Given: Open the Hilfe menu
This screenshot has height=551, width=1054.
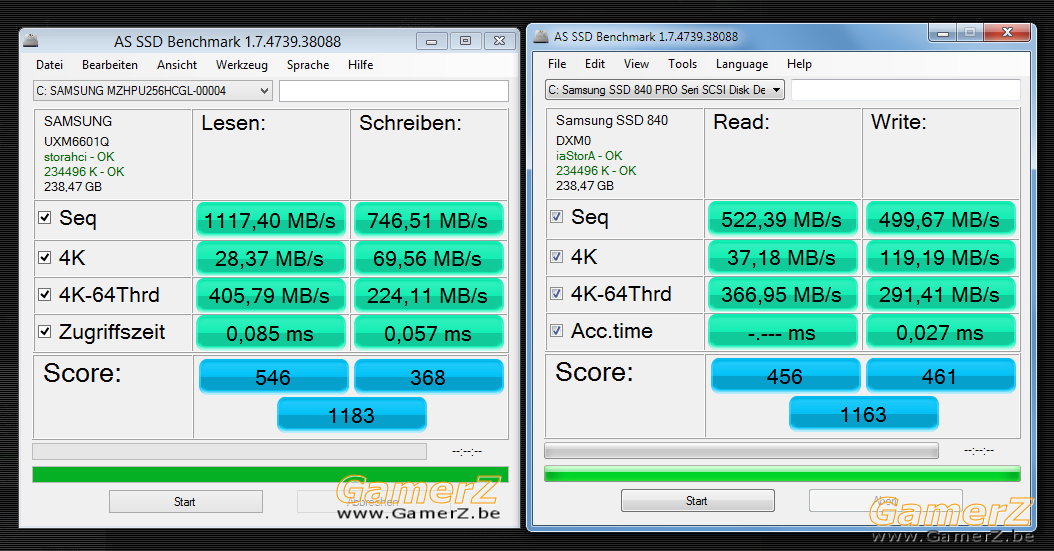Looking at the screenshot, I should click(x=360, y=65).
